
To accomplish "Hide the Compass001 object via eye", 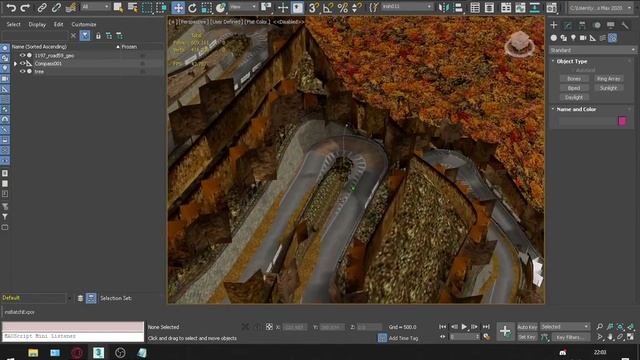I will coord(22,64).
